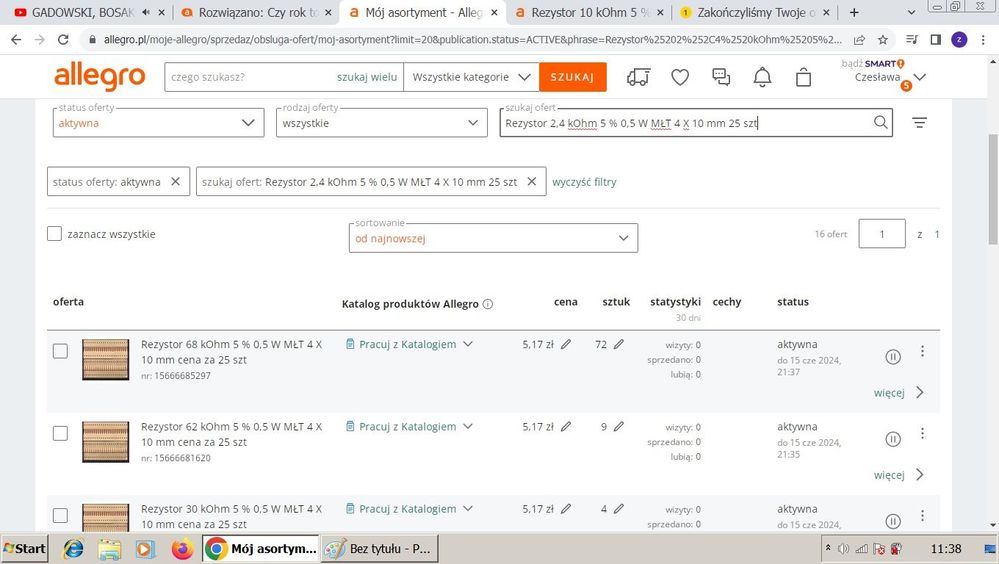Pause the Rezystor 62 kOhm offer
The image size is (999, 564).
tap(893, 439)
